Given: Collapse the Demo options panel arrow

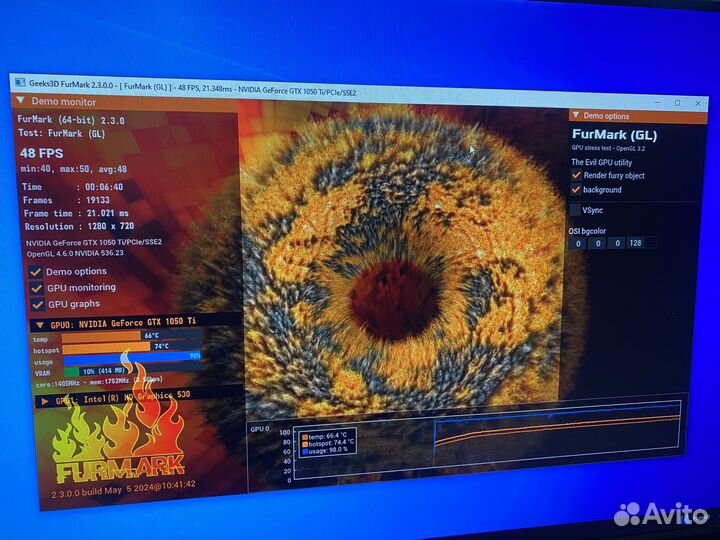Looking at the screenshot, I should coord(575,116).
